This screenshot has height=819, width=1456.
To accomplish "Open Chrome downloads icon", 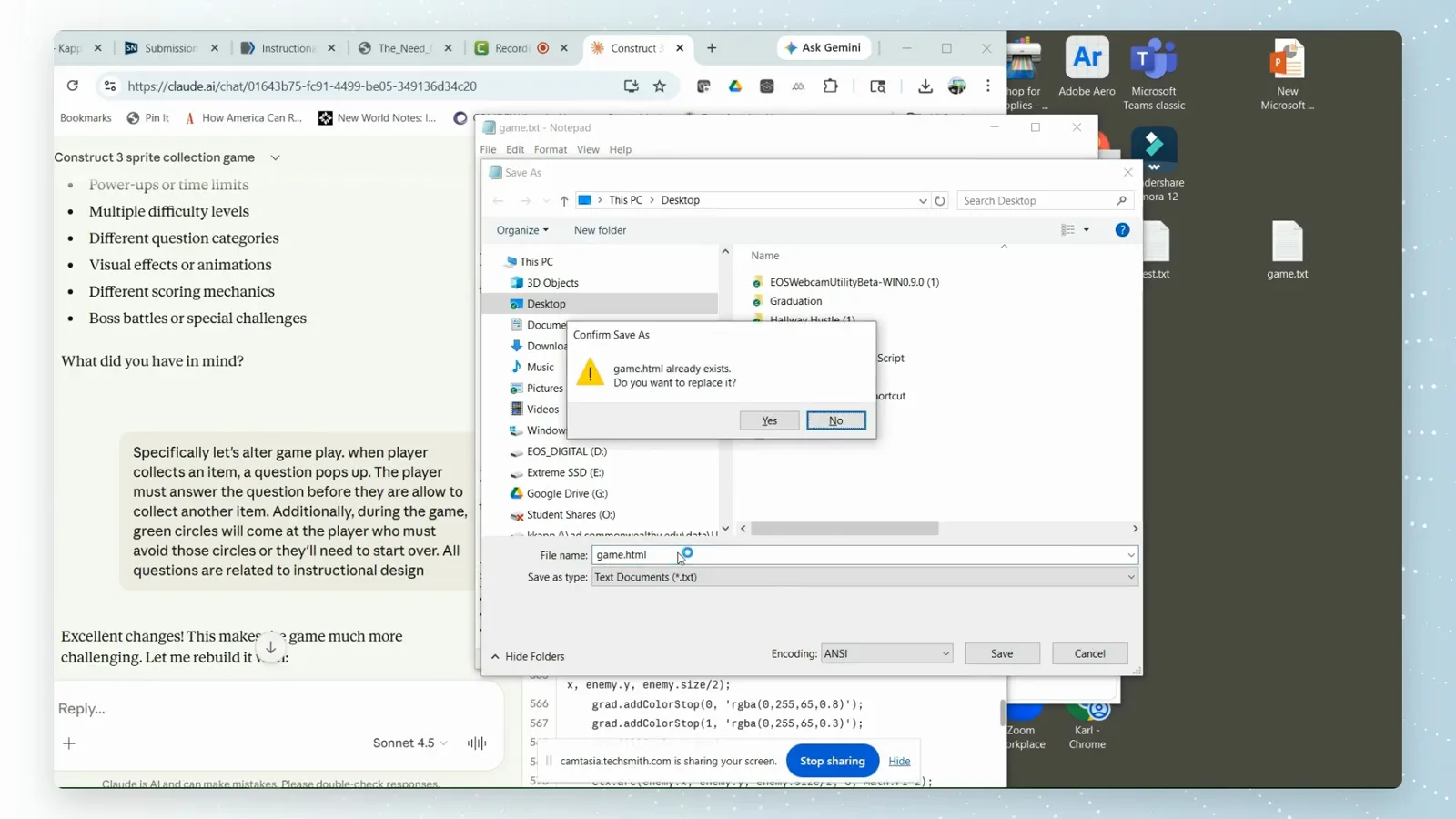I will pyautogui.click(x=925, y=86).
